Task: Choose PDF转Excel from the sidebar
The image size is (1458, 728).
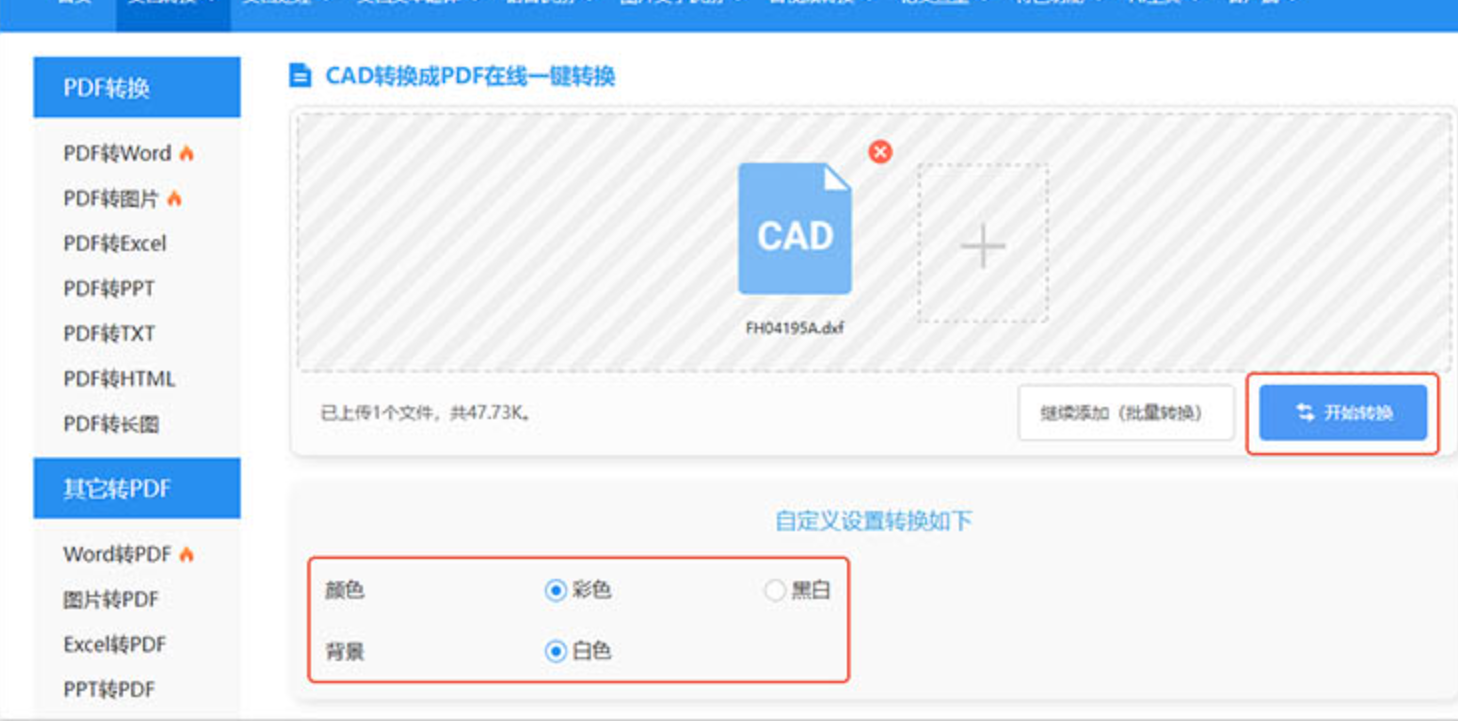Action: pyautogui.click(x=115, y=243)
